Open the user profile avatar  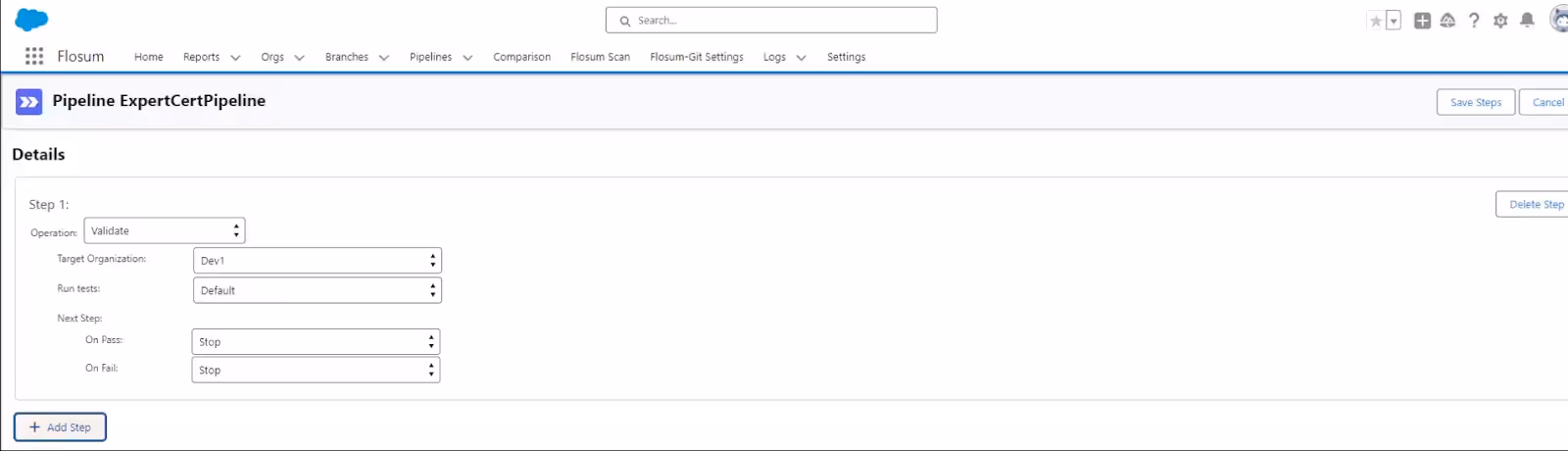(x=1558, y=20)
